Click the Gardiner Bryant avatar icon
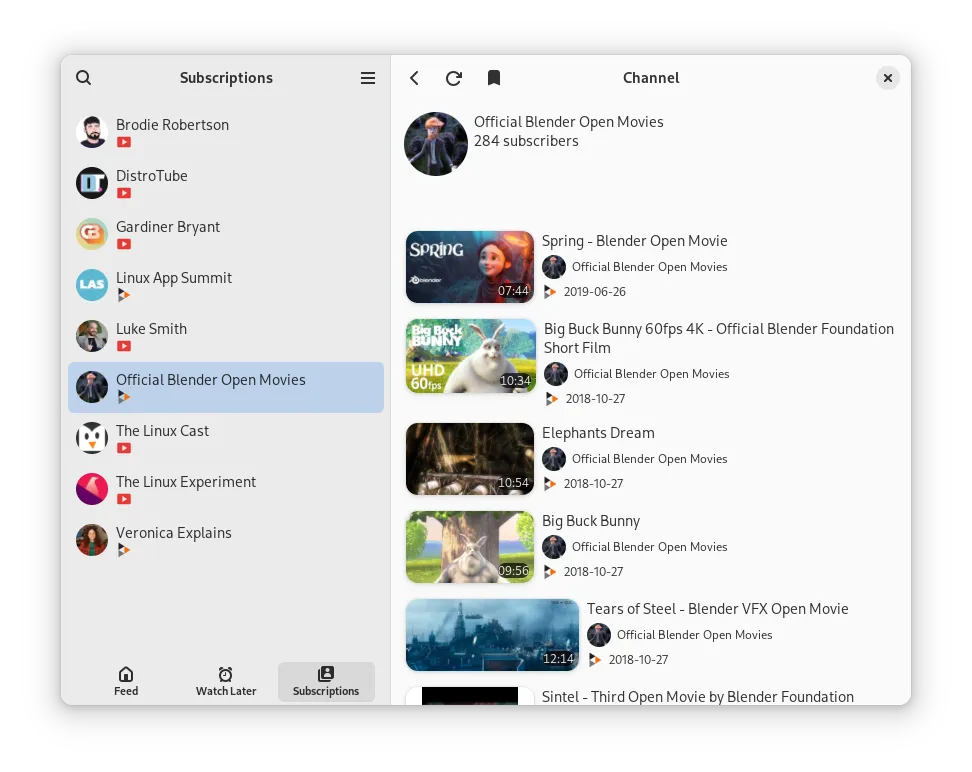Screen dimensions: 972x772 pyautogui.click(x=92, y=234)
